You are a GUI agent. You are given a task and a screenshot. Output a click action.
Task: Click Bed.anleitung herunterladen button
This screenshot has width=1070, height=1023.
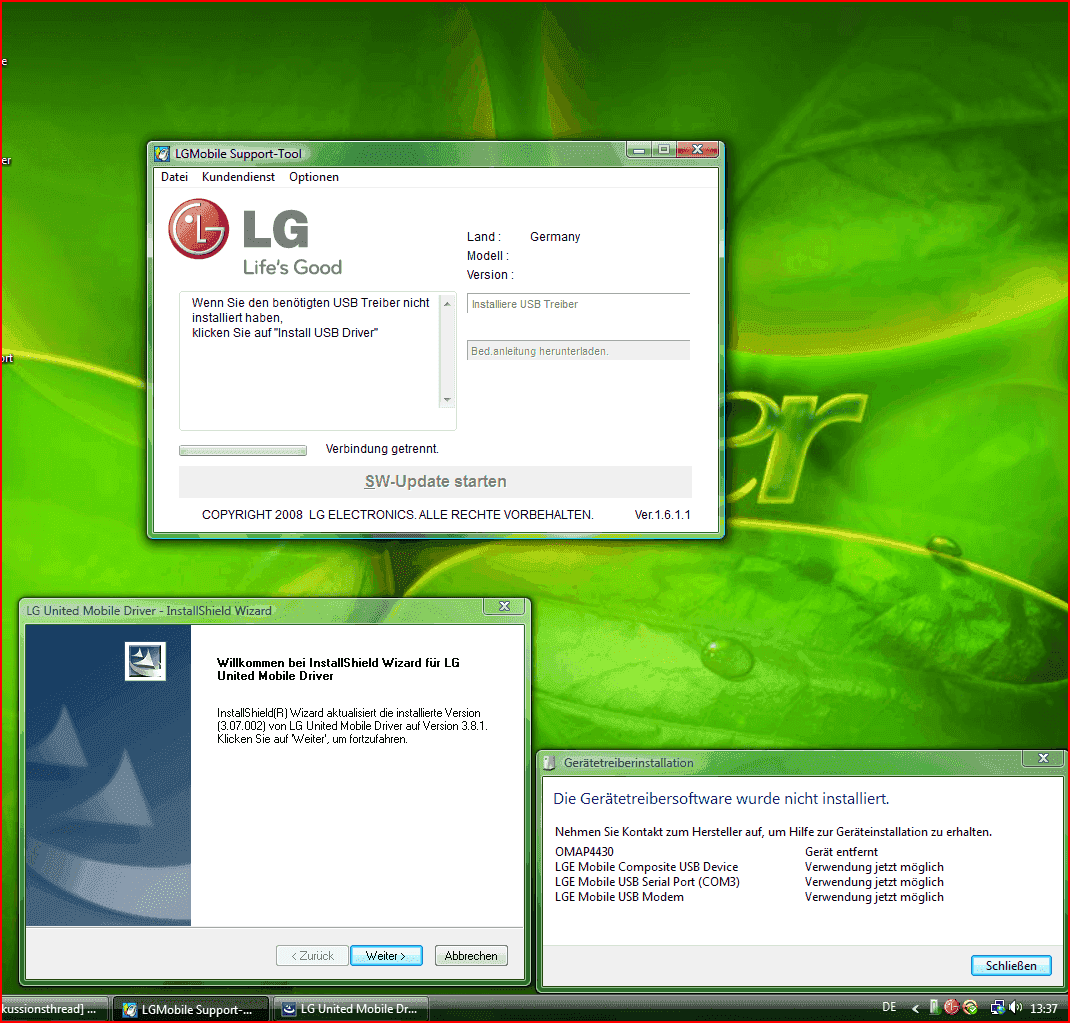(x=578, y=351)
